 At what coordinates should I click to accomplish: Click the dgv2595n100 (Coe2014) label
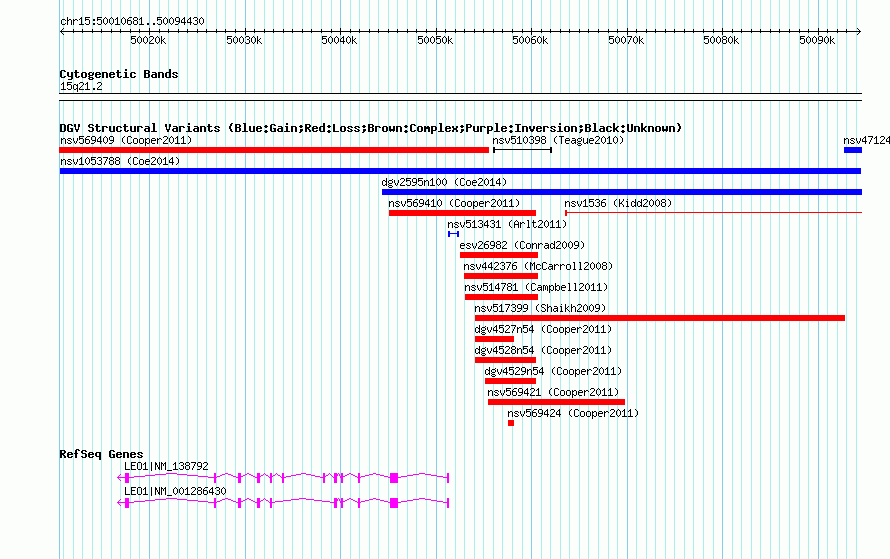(444, 182)
